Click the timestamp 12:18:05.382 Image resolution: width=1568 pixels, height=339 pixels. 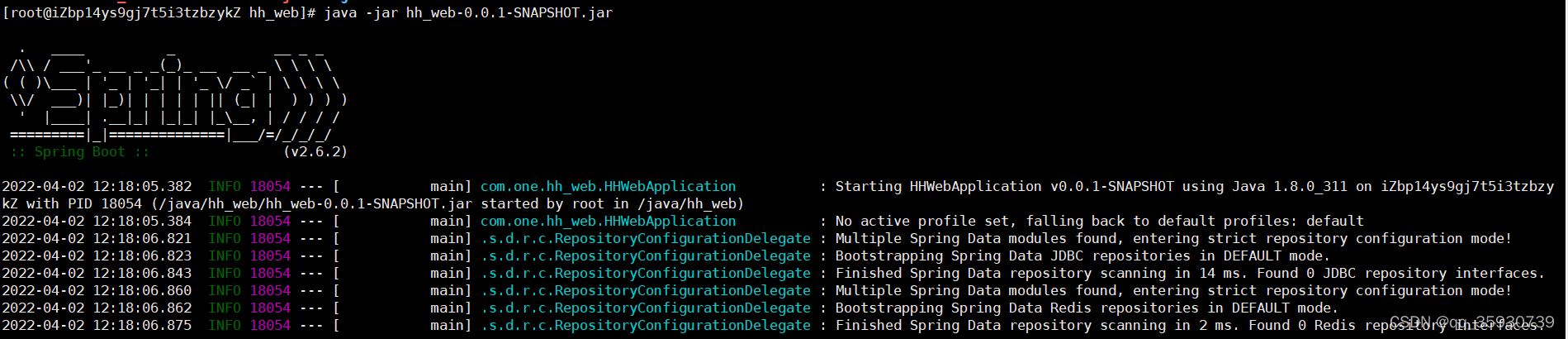tap(142, 187)
